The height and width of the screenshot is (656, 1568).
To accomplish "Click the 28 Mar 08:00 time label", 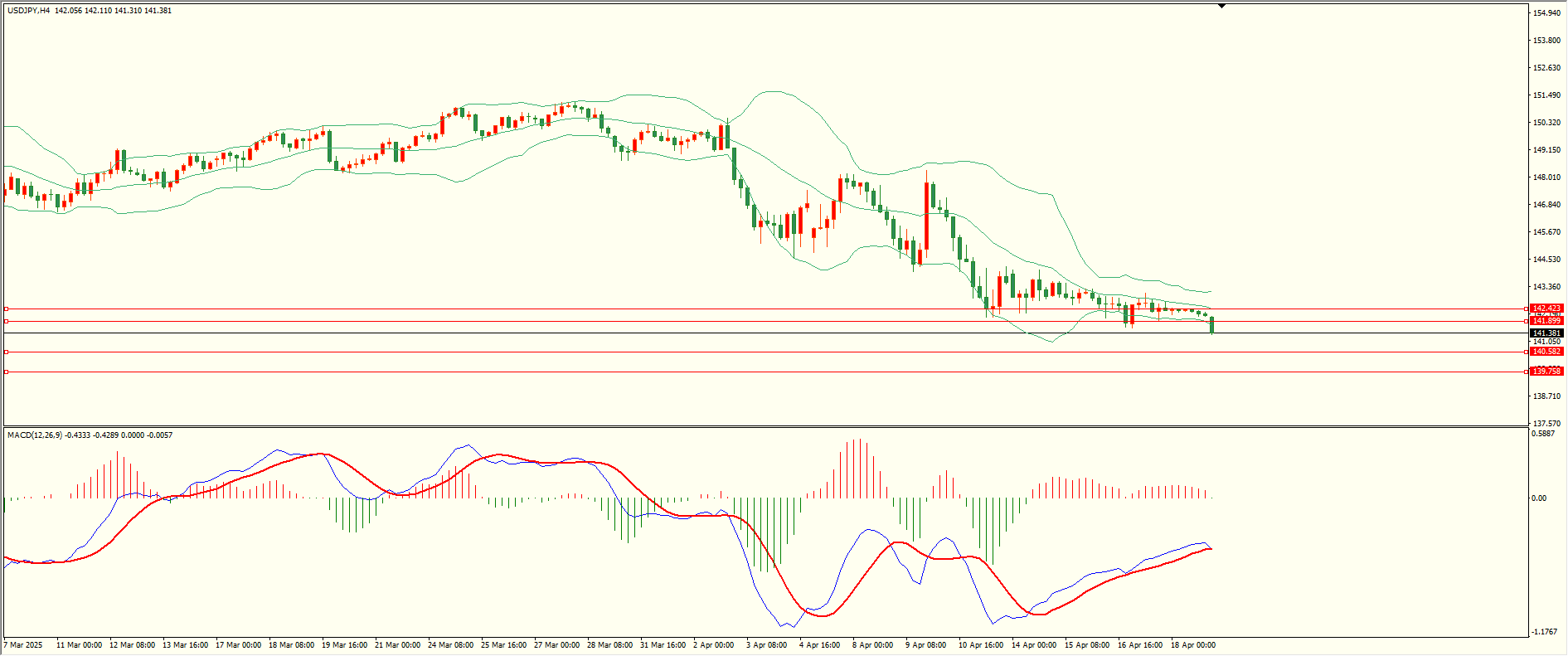I will point(609,645).
